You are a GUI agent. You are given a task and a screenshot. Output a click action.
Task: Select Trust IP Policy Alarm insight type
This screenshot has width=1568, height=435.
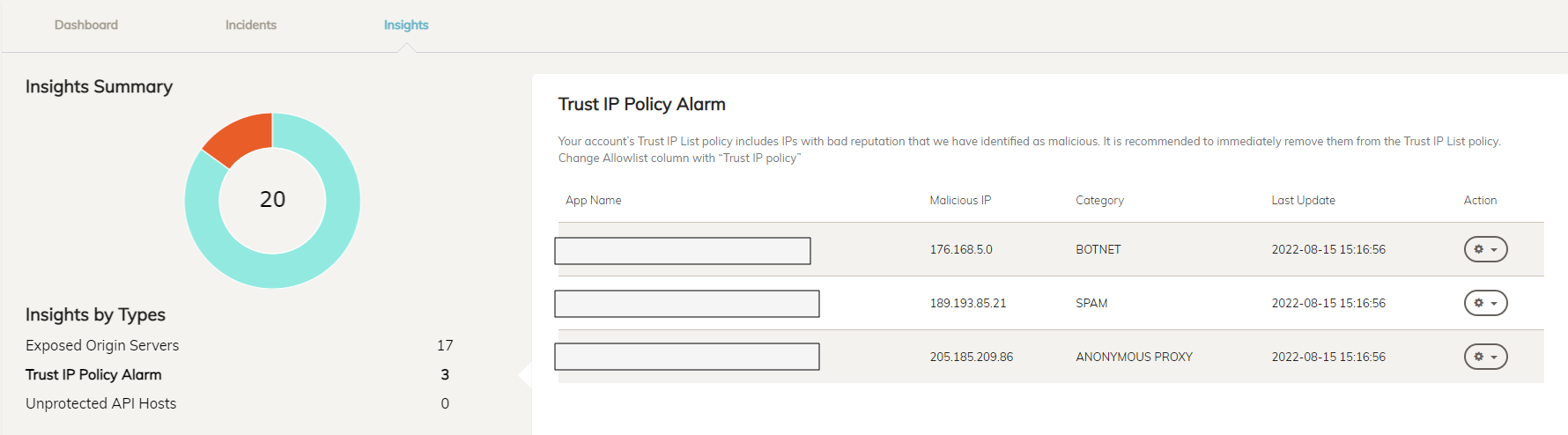(x=93, y=374)
